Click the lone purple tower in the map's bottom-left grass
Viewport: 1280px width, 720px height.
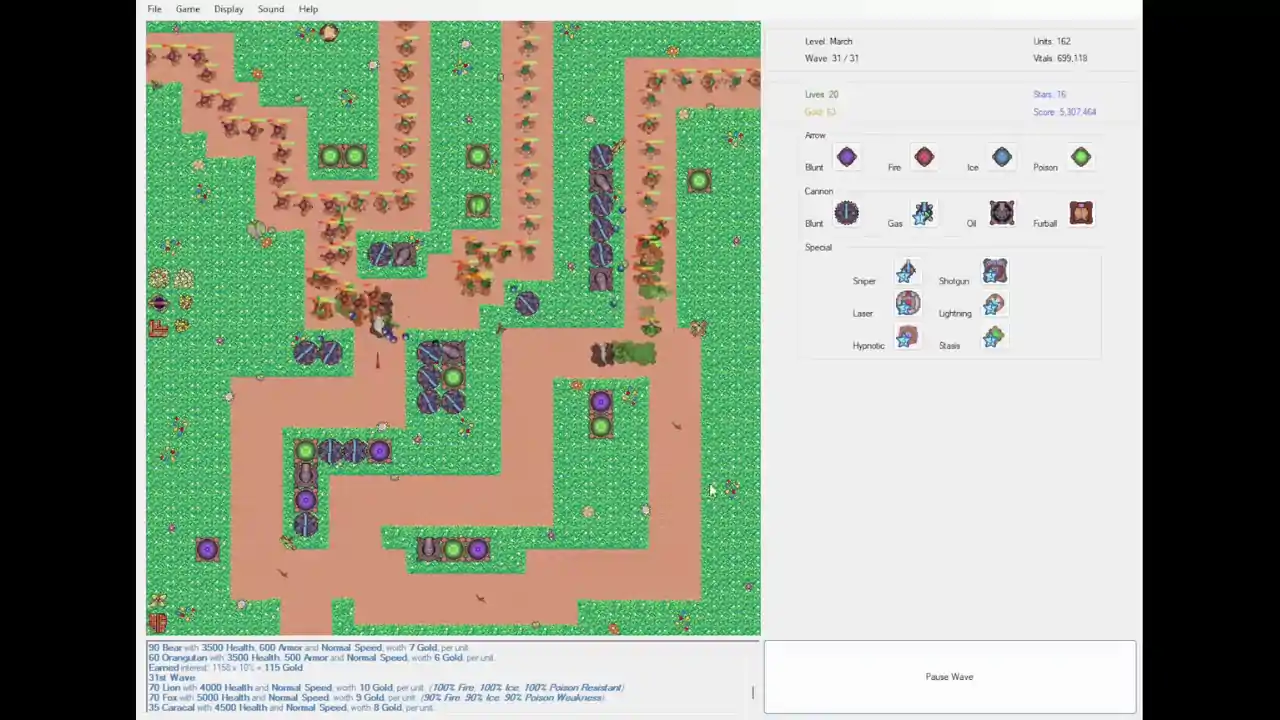pos(207,549)
